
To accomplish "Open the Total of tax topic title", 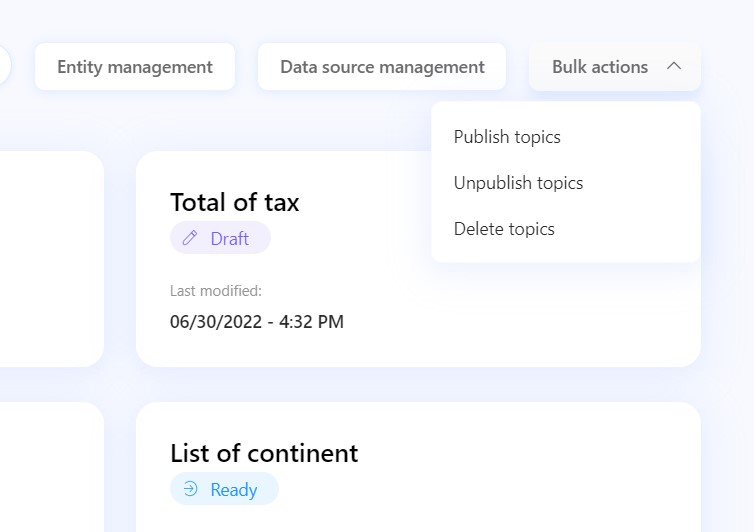I will pos(235,202).
